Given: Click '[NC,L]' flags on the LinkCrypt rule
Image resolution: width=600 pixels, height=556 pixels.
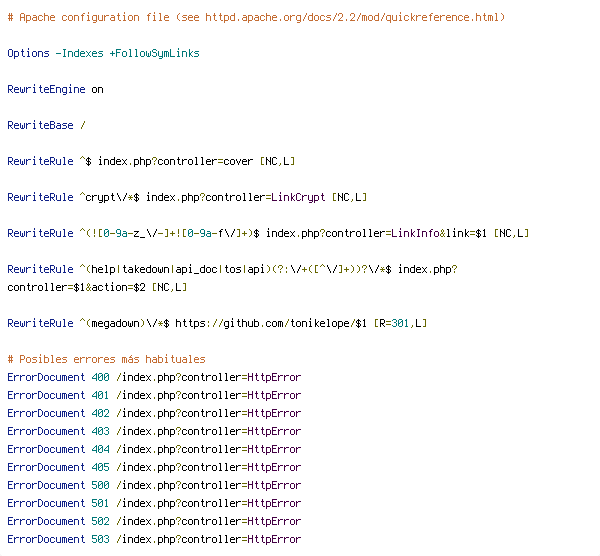Looking at the screenshot, I should (x=349, y=197).
